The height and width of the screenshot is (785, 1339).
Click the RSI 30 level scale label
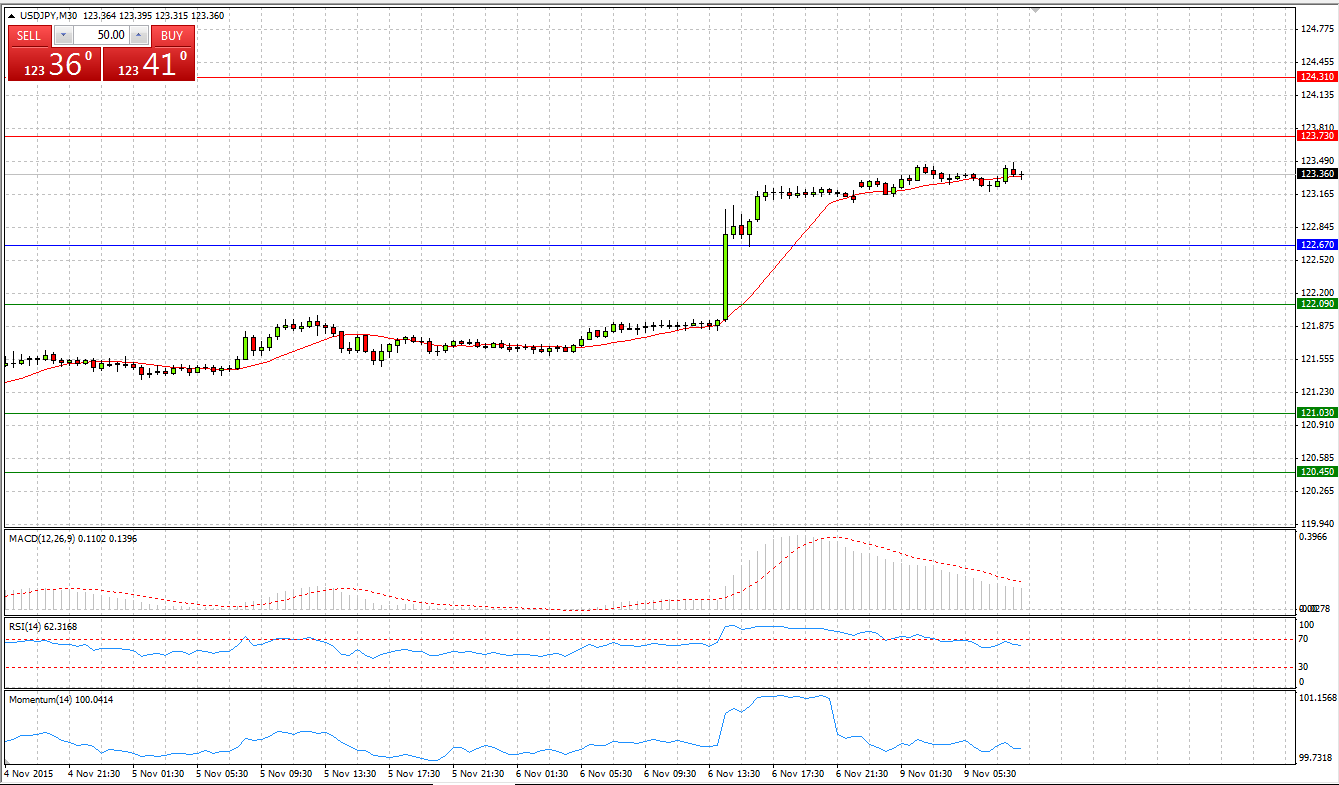pos(1304,667)
